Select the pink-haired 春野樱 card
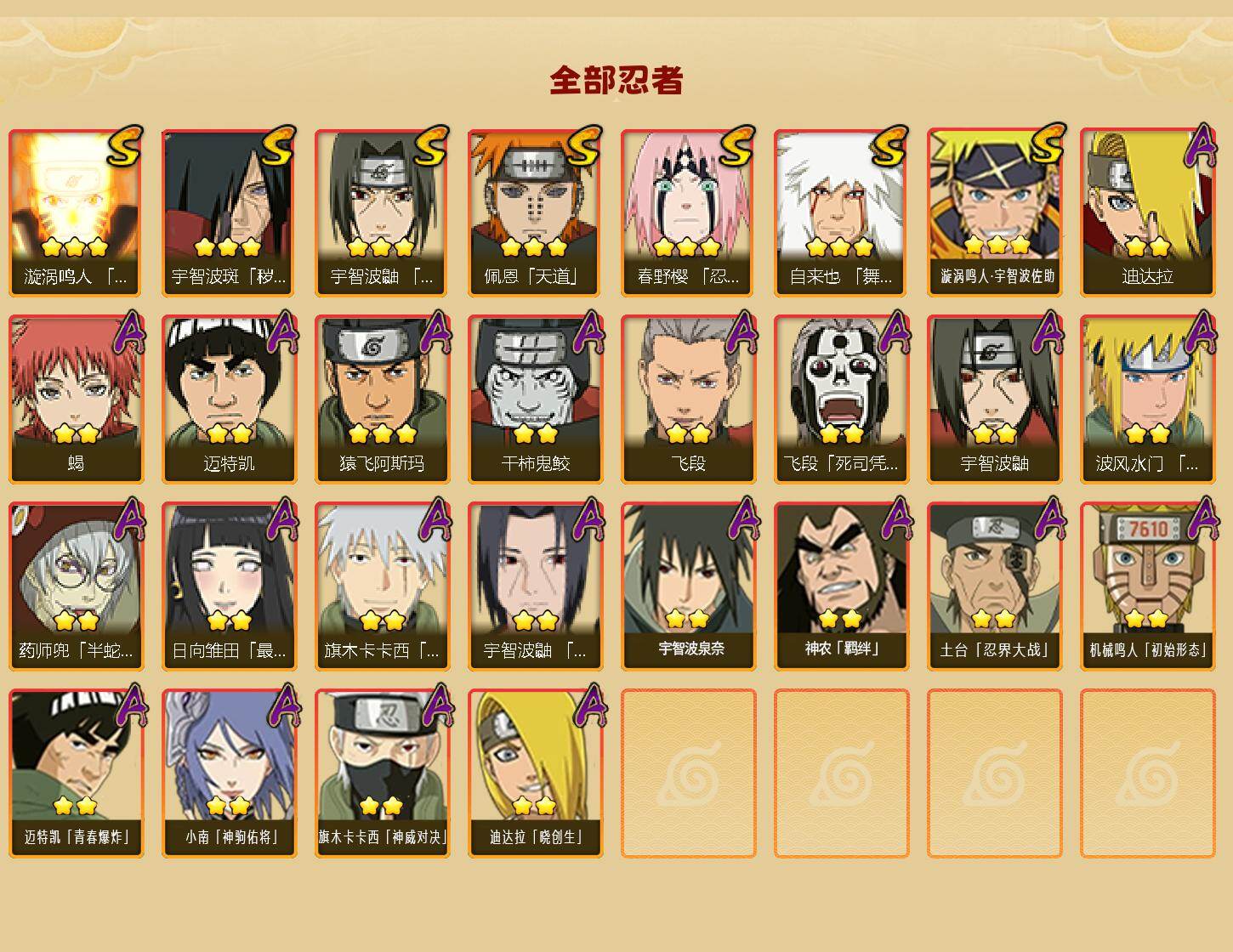The image size is (1233, 952). (x=688, y=212)
